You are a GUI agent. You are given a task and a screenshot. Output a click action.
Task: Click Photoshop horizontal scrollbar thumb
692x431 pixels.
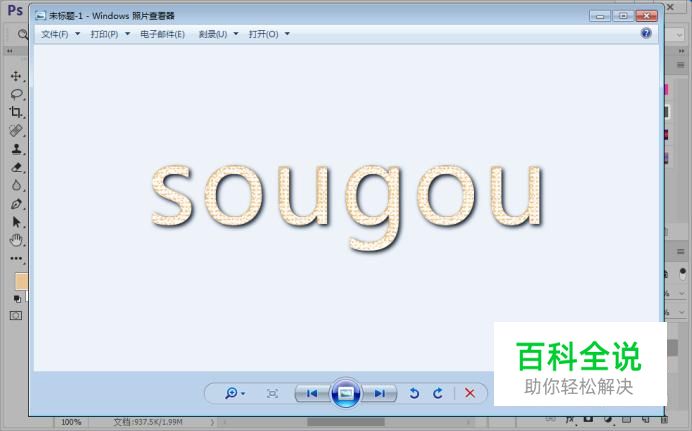click(346, 422)
